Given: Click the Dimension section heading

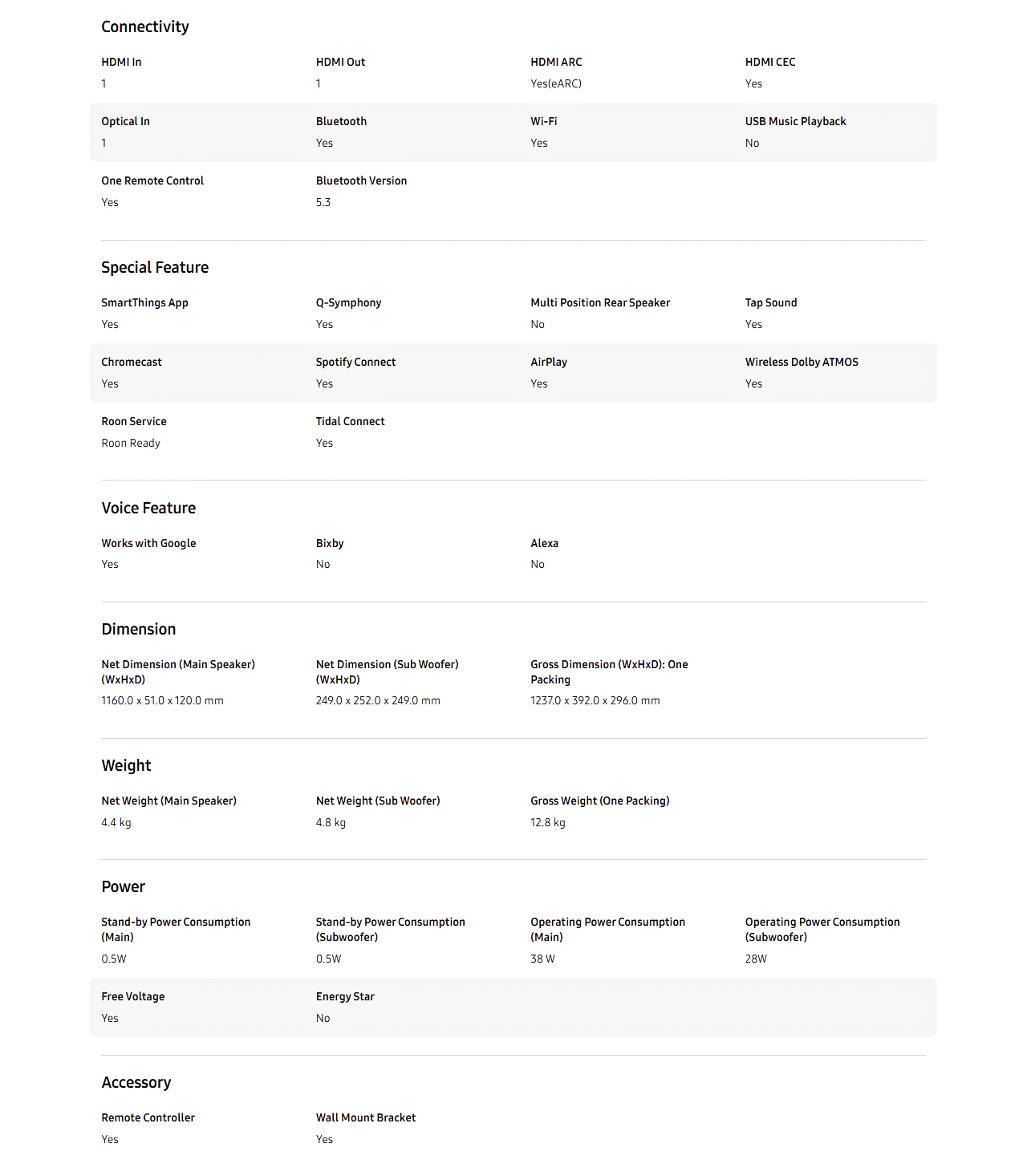Looking at the screenshot, I should pos(138,629).
